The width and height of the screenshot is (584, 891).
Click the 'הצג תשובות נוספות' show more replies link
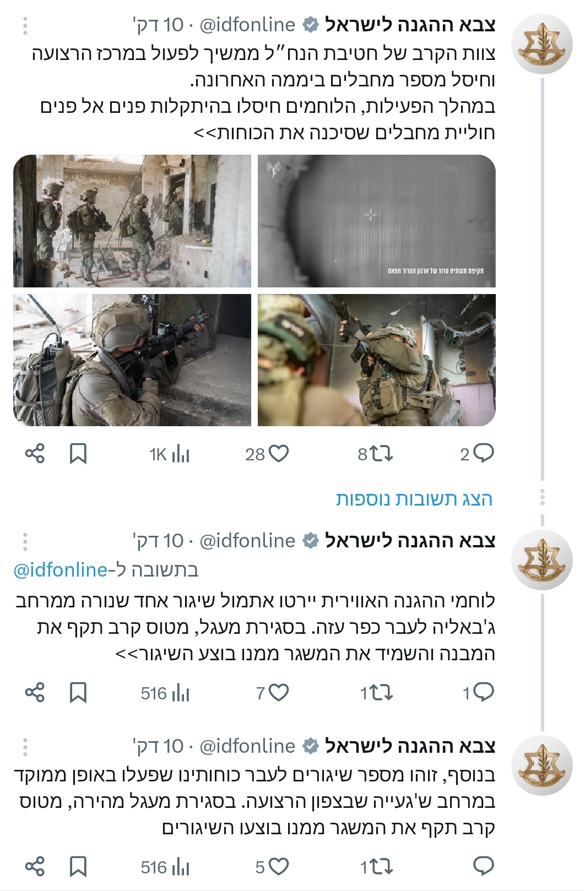coord(414,499)
